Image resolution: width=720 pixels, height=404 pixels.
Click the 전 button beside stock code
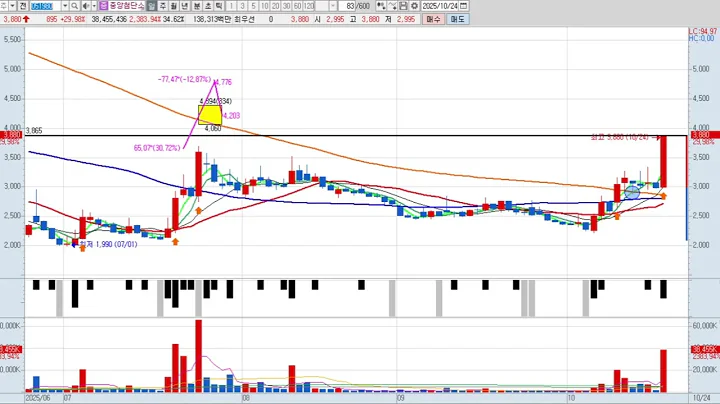tap(23, 6)
